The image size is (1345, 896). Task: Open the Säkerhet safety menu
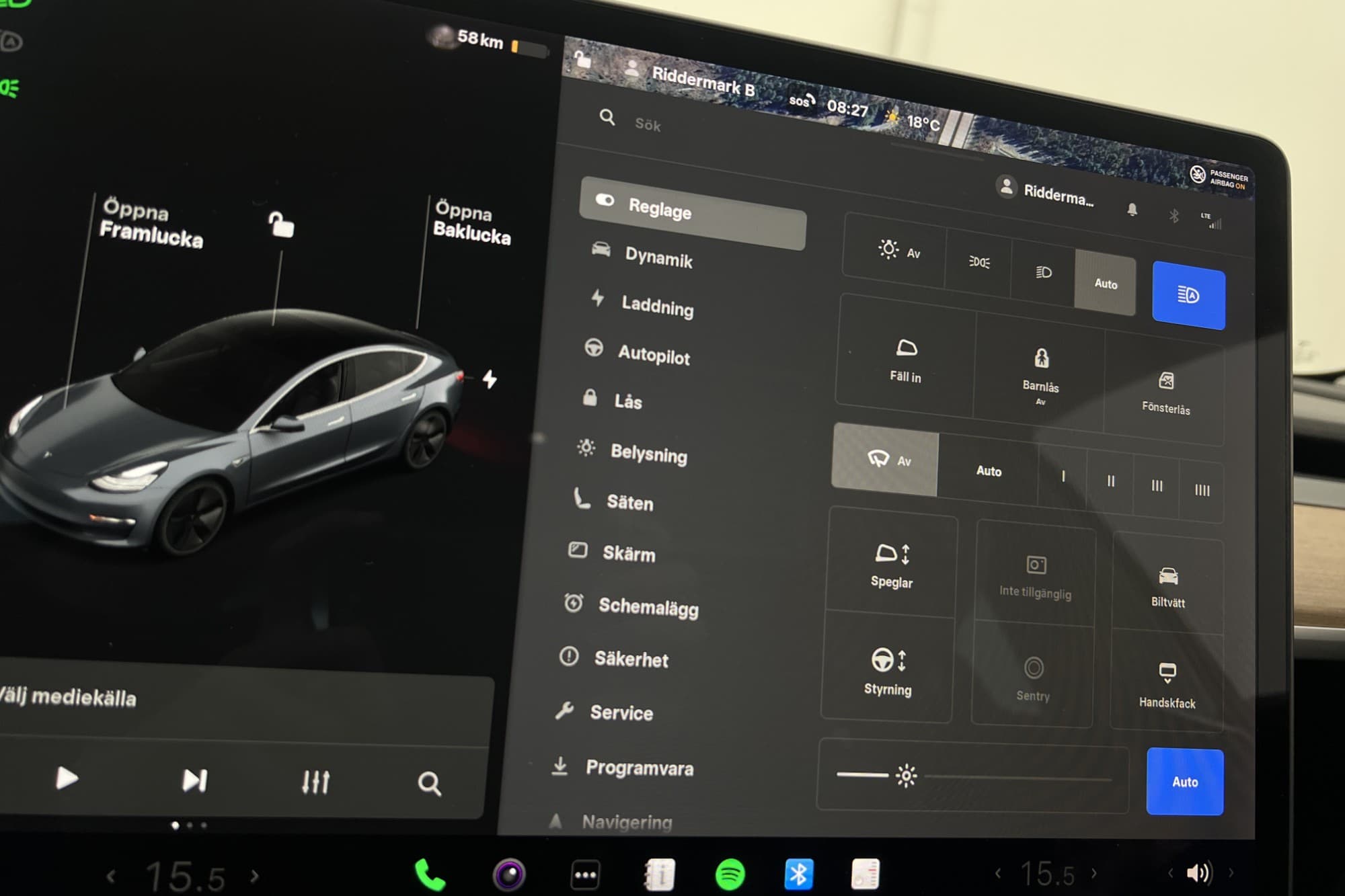point(613,658)
